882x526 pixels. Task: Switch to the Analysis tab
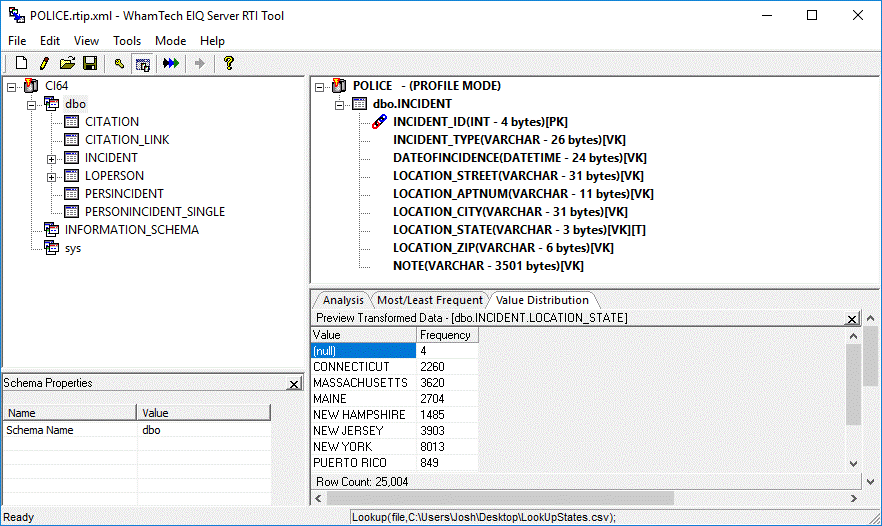343,300
